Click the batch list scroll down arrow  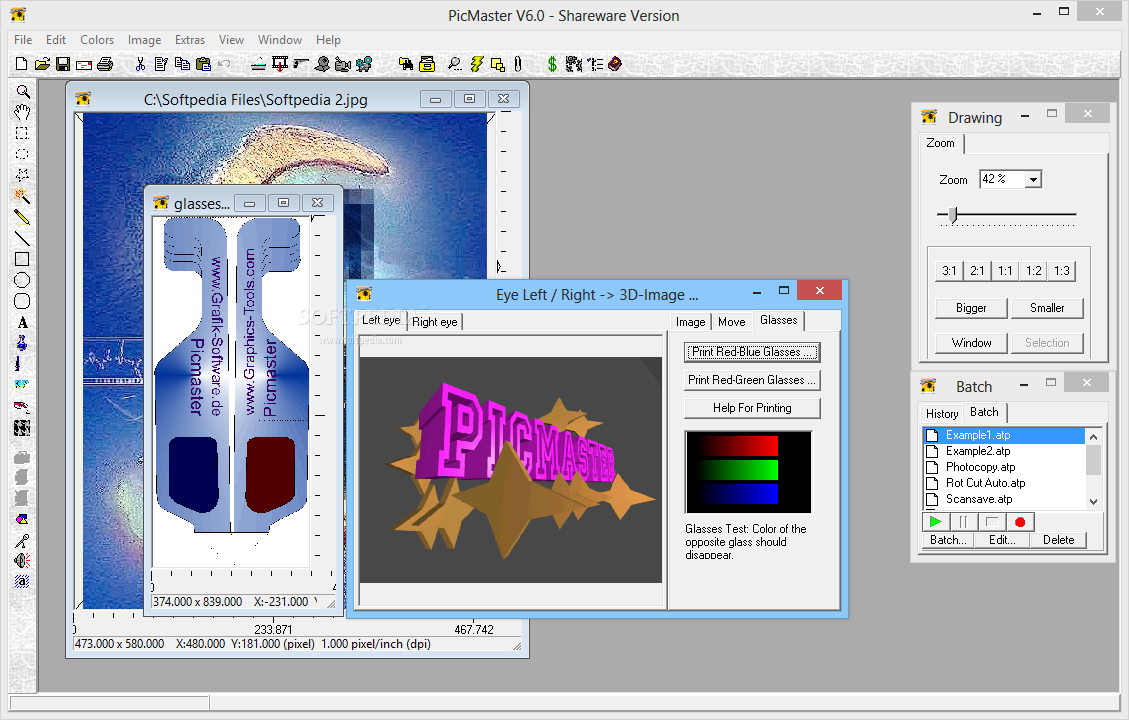(1093, 502)
